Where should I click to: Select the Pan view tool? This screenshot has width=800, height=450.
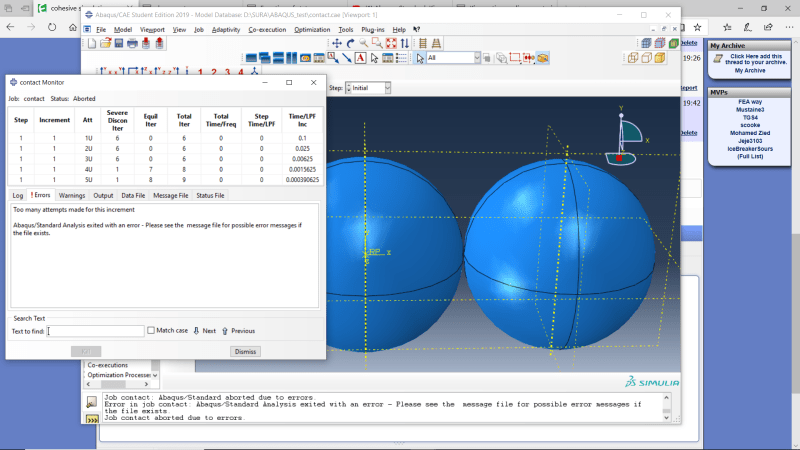(337, 43)
